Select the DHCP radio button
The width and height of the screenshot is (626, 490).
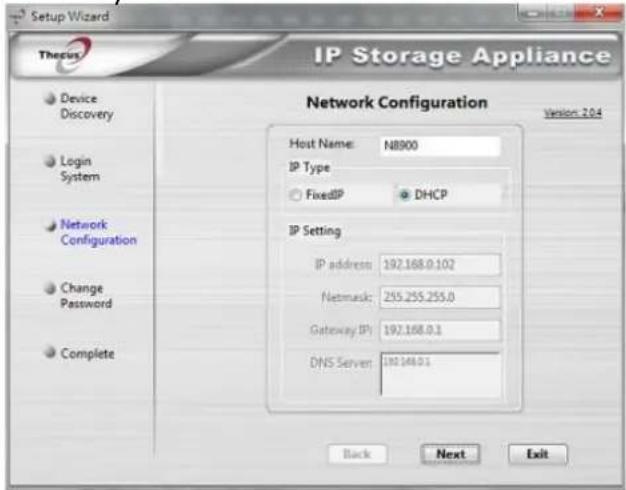[405, 195]
